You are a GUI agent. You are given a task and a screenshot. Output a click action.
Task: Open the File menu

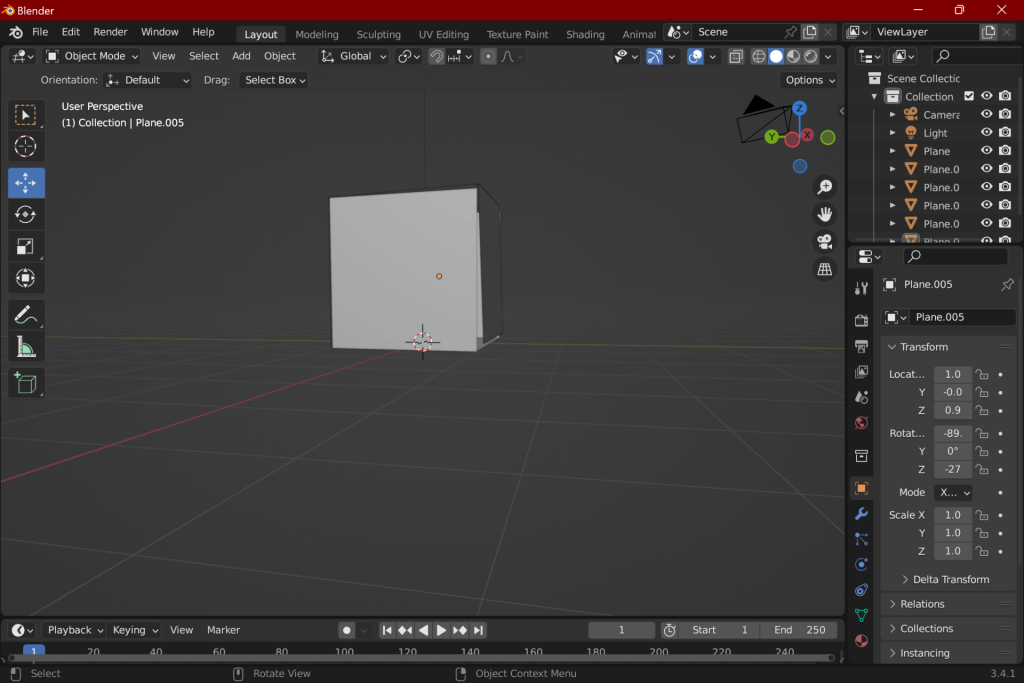[40, 32]
